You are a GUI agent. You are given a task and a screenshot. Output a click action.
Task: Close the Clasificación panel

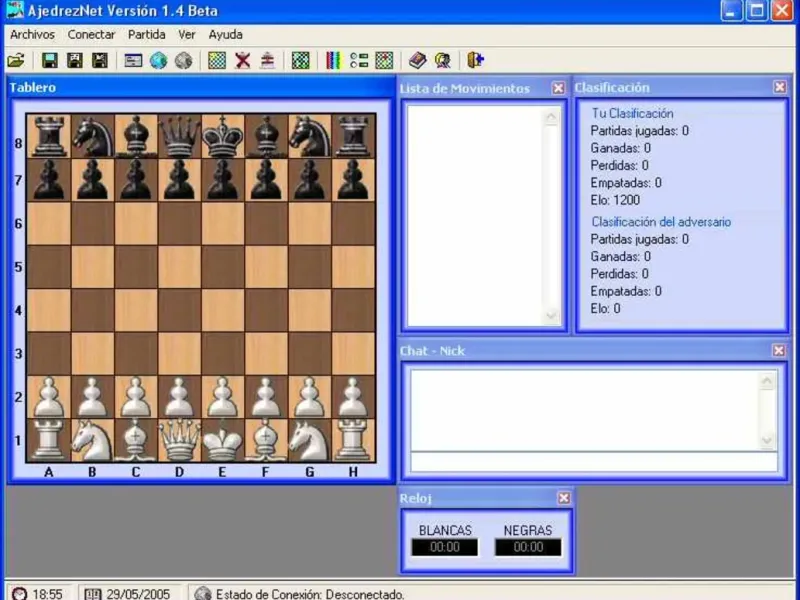(780, 87)
